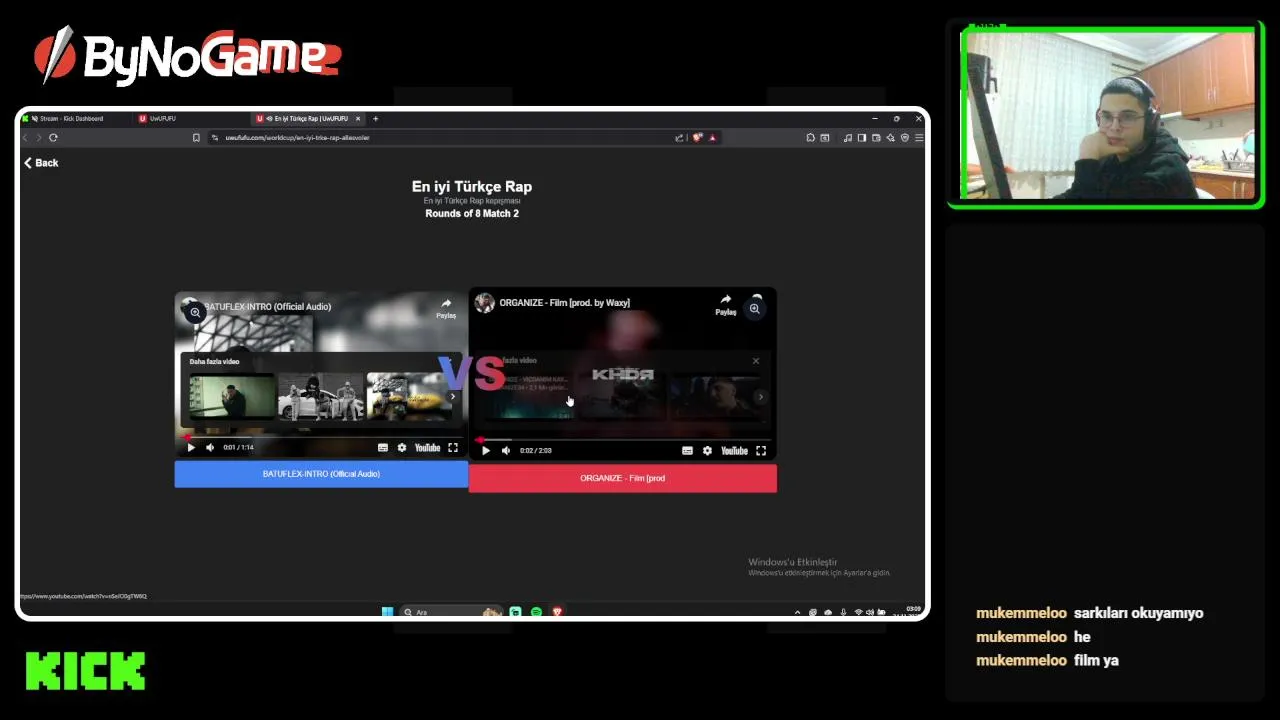Image resolution: width=1280 pixels, height=720 pixels.
Task: Open the yellow taxi suggested video thumbnail
Action: click(406, 396)
